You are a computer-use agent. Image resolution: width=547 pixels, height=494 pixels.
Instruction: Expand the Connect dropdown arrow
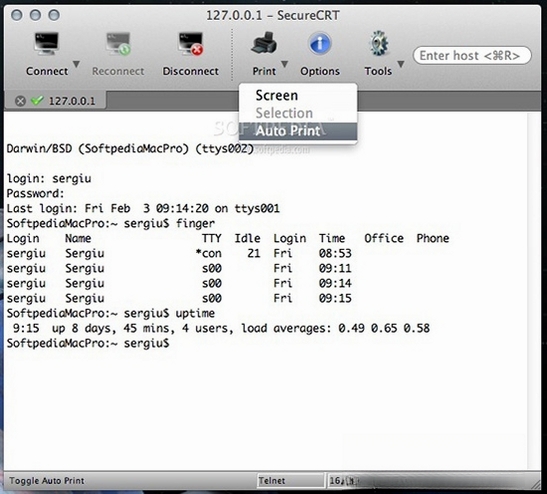pos(76,64)
